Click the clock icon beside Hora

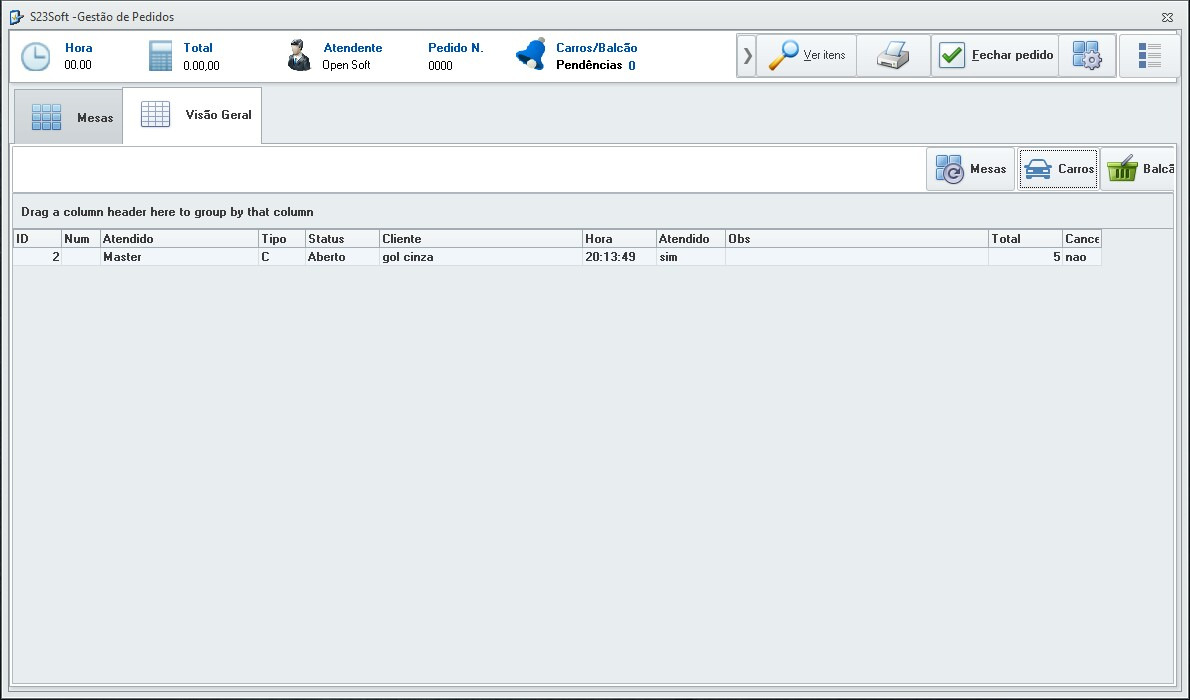click(36, 56)
